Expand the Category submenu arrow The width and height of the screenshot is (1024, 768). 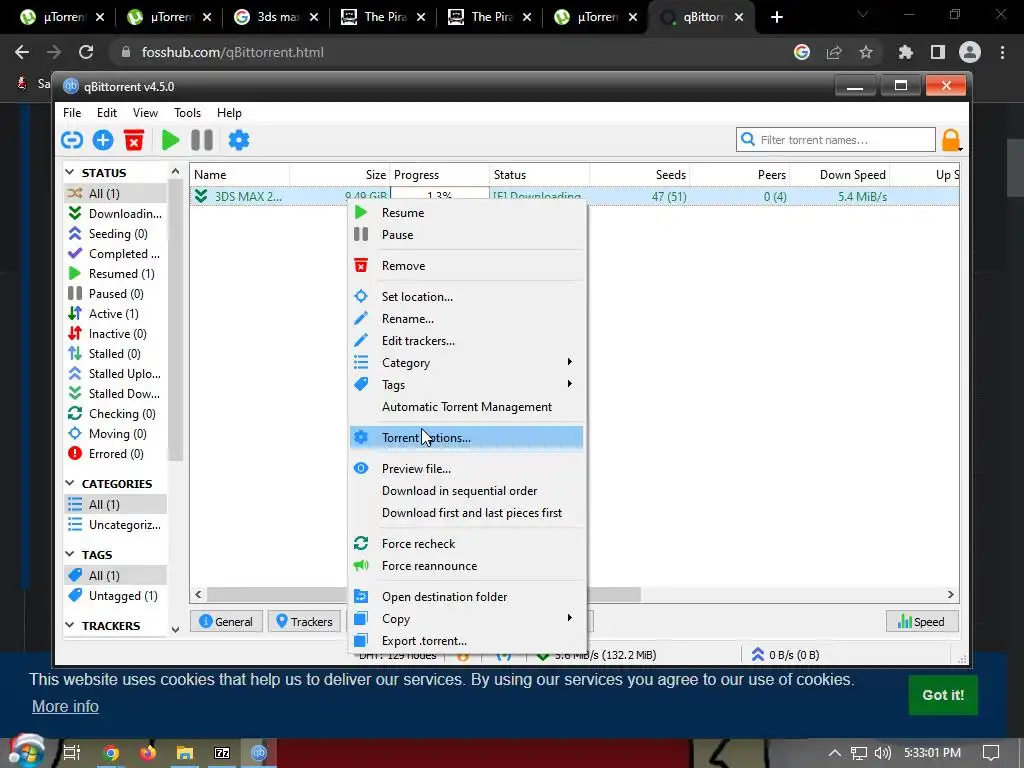[569, 362]
